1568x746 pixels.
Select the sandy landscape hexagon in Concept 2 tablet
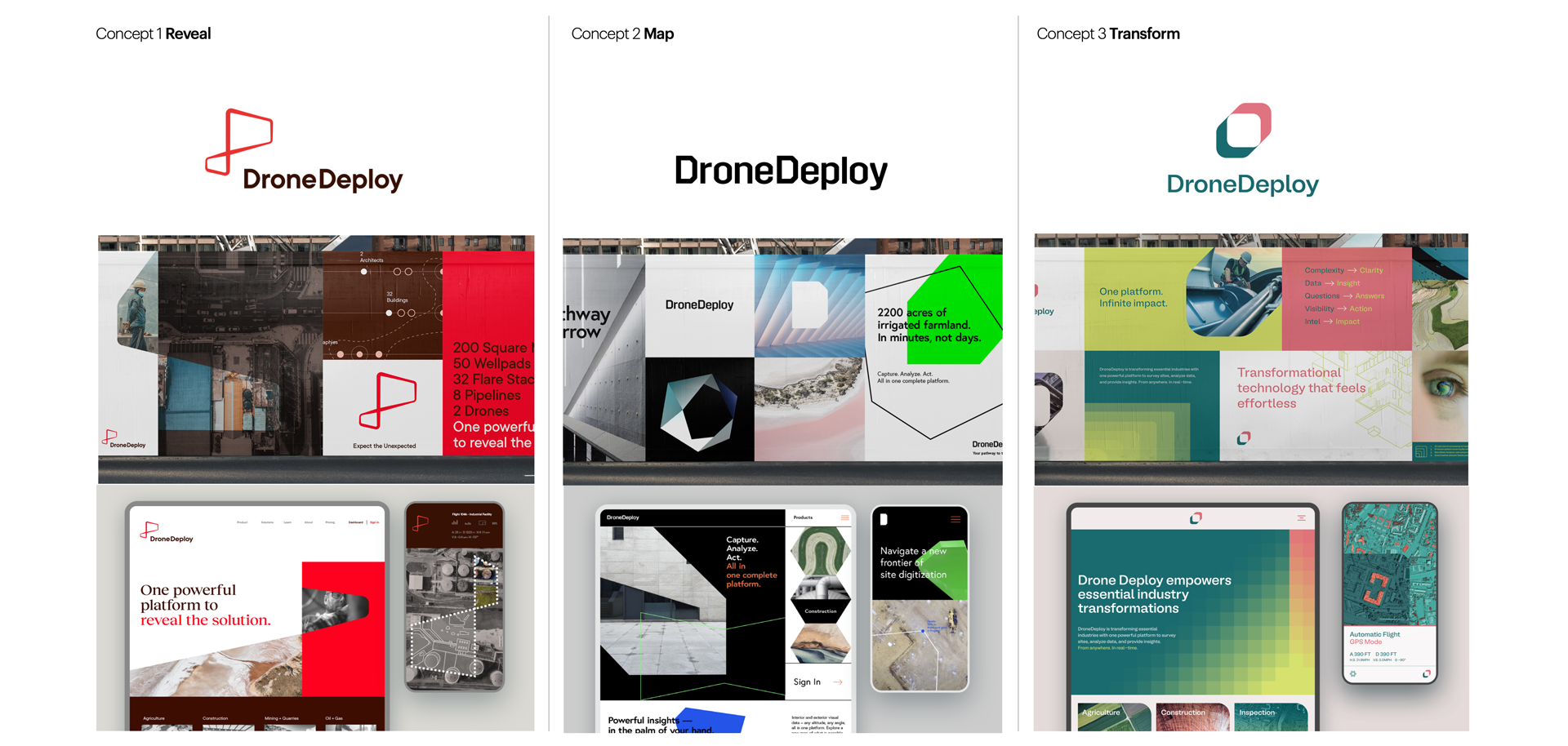pyautogui.click(x=821, y=643)
